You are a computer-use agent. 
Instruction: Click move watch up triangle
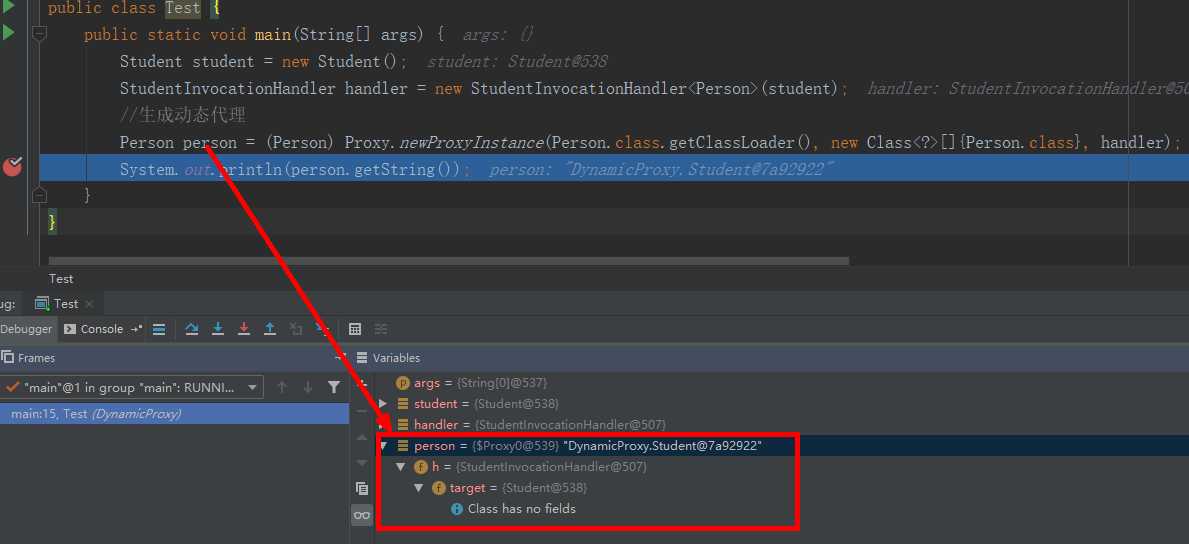click(362, 438)
